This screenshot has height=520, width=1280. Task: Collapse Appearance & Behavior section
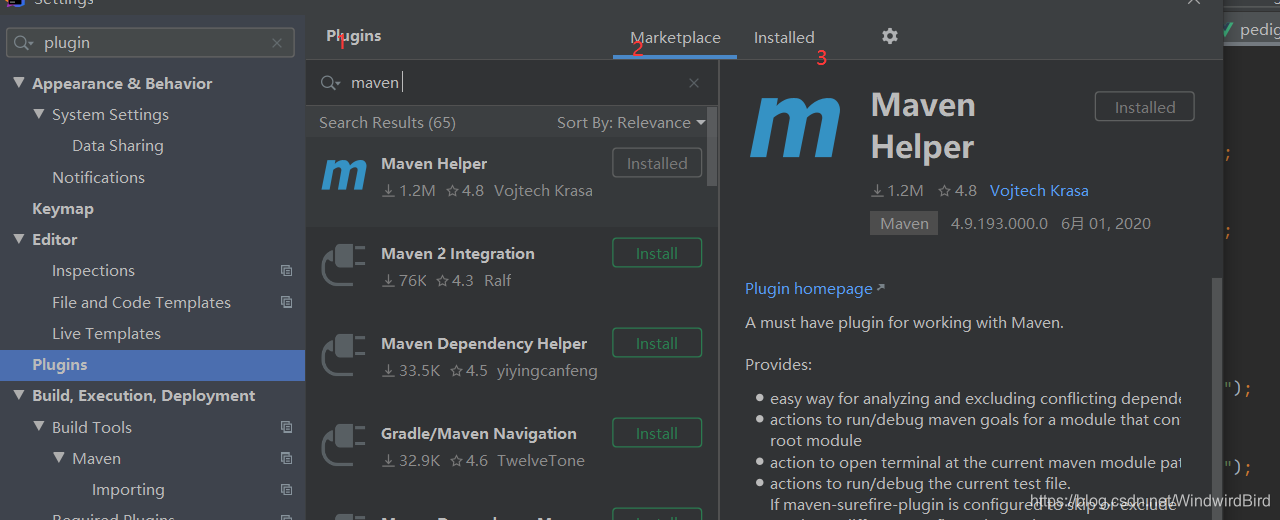[x=19, y=83]
